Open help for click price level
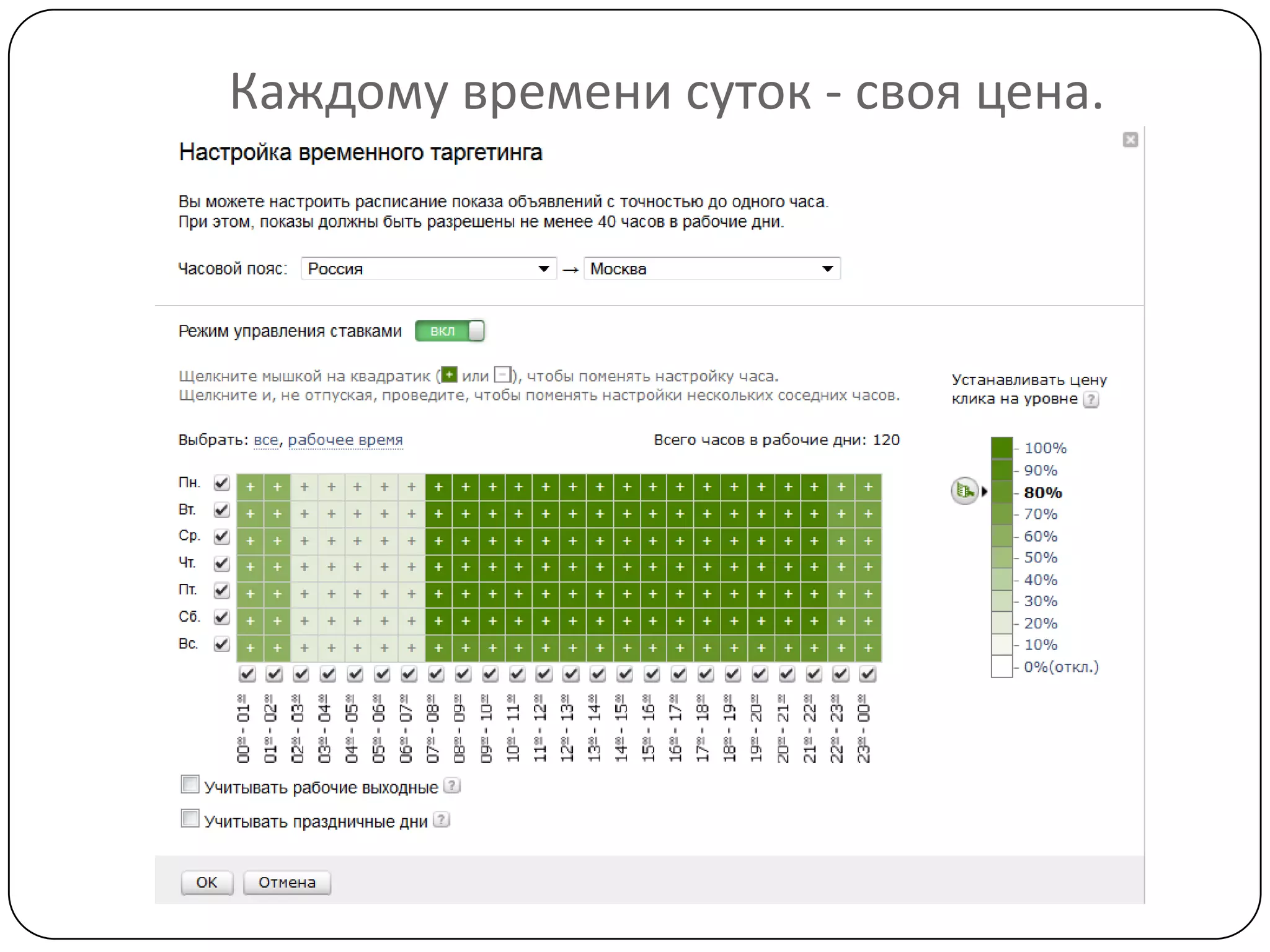Viewport: 1270px width, 952px height. (1091, 400)
